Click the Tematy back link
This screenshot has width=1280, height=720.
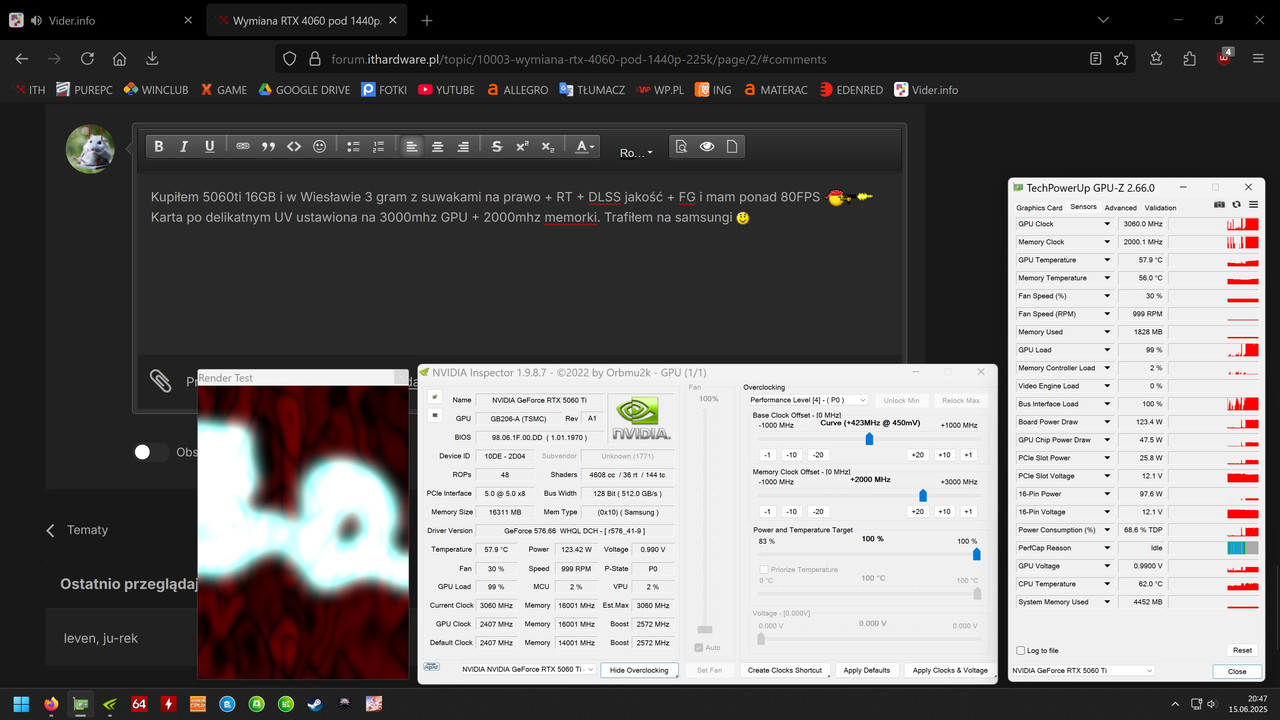click(78, 530)
